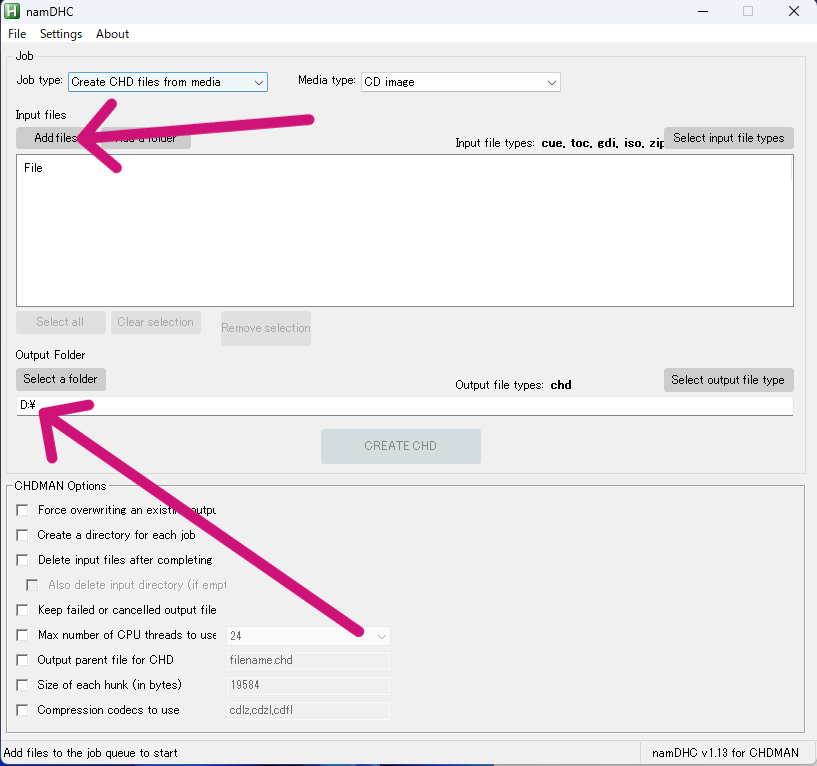Click the Clear selection button
This screenshot has height=766, width=817.
click(155, 322)
